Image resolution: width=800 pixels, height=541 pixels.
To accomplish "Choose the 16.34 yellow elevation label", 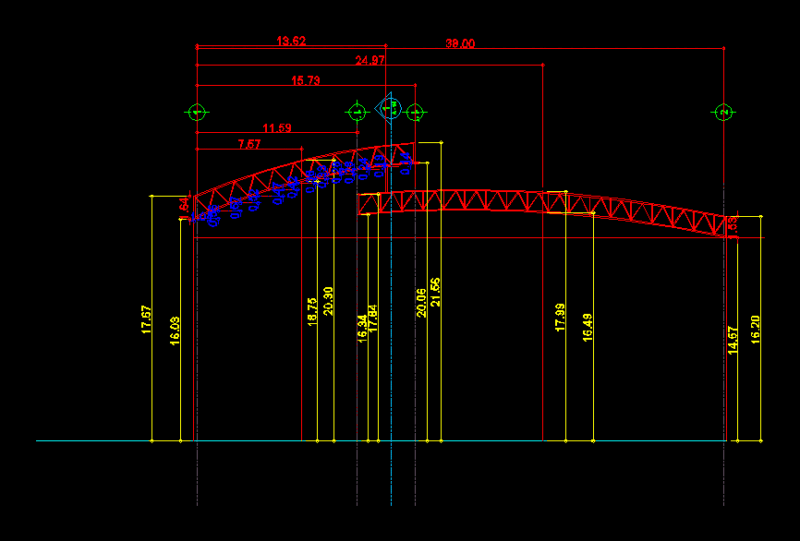I will tap(362, 328).
